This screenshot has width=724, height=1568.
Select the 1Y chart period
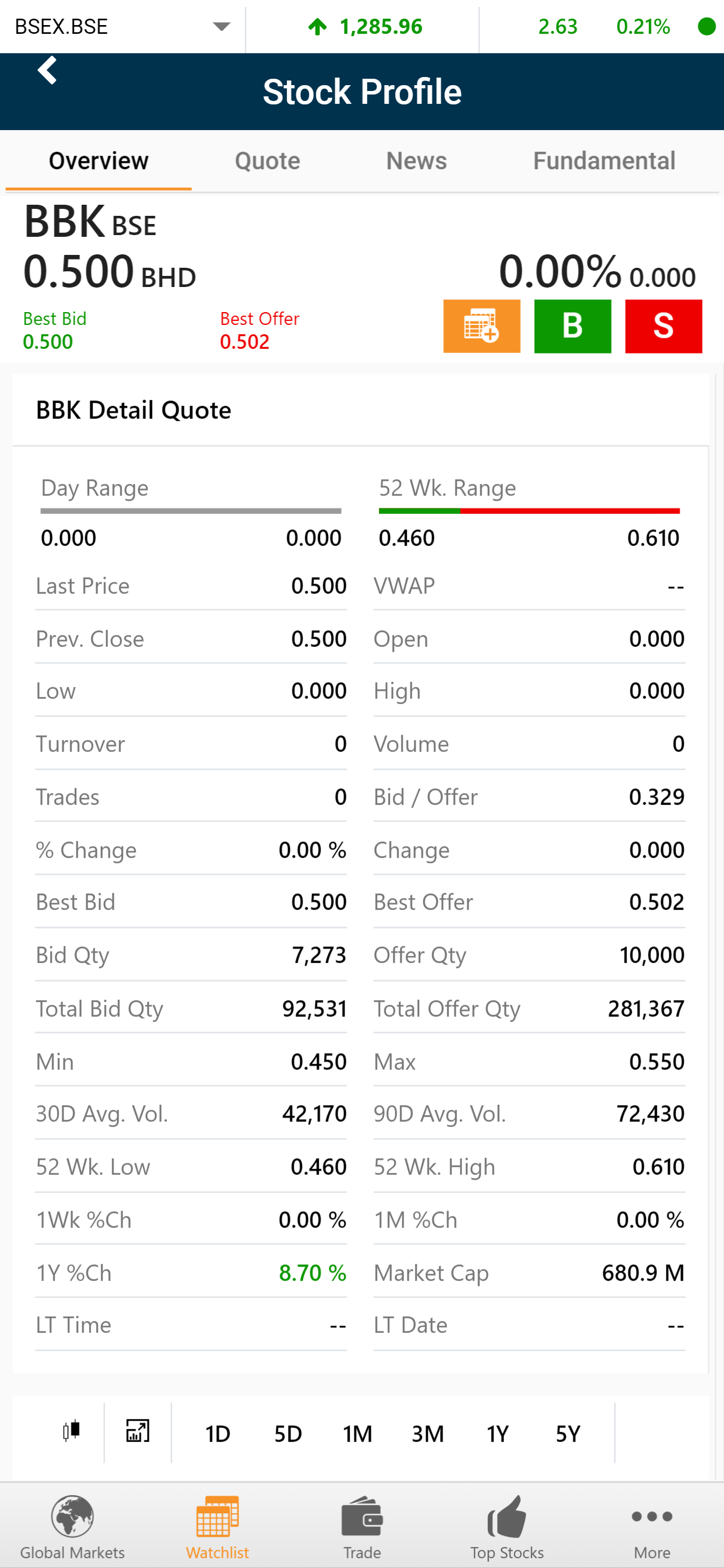[x=498, y=1434]
